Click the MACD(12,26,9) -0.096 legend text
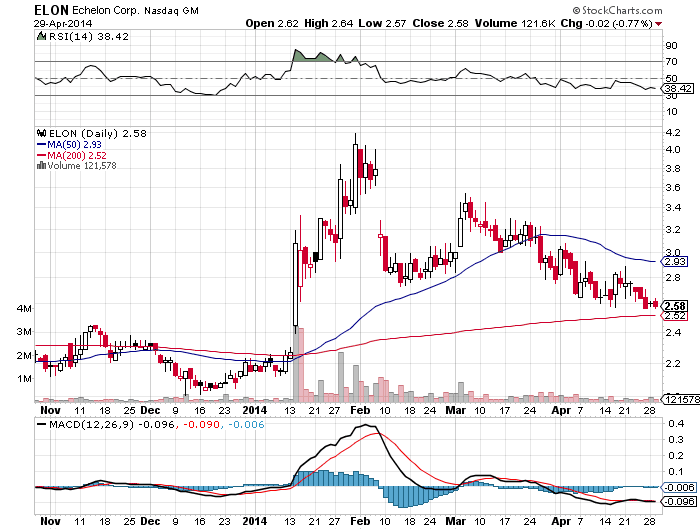This screenshot has width=700, height=530. click(x=112, y=424)
